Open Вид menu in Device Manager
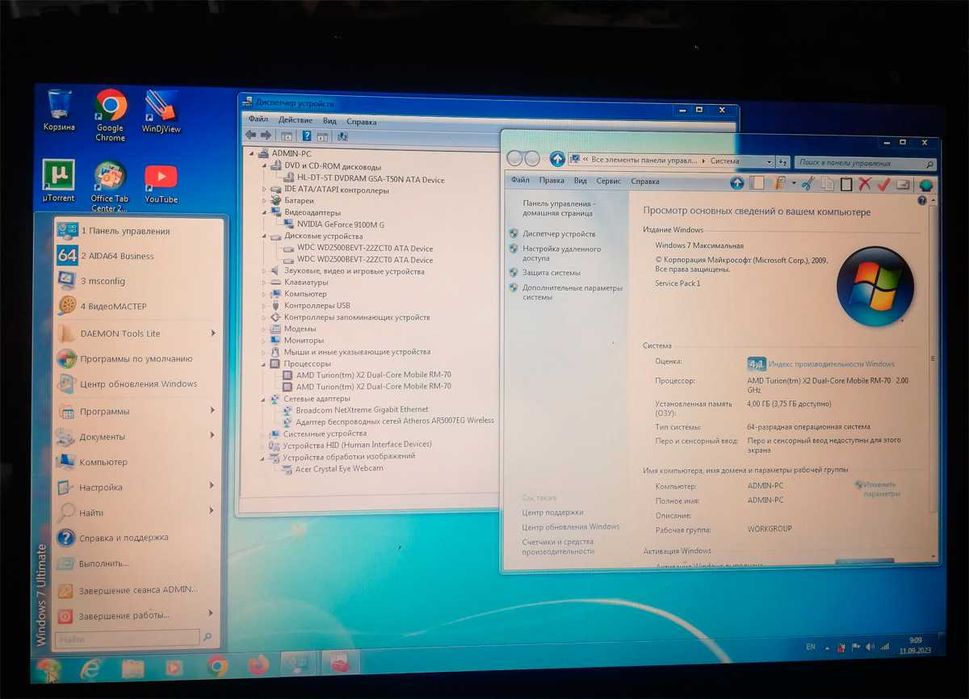 pyautogui.click(x=329, y=121)
